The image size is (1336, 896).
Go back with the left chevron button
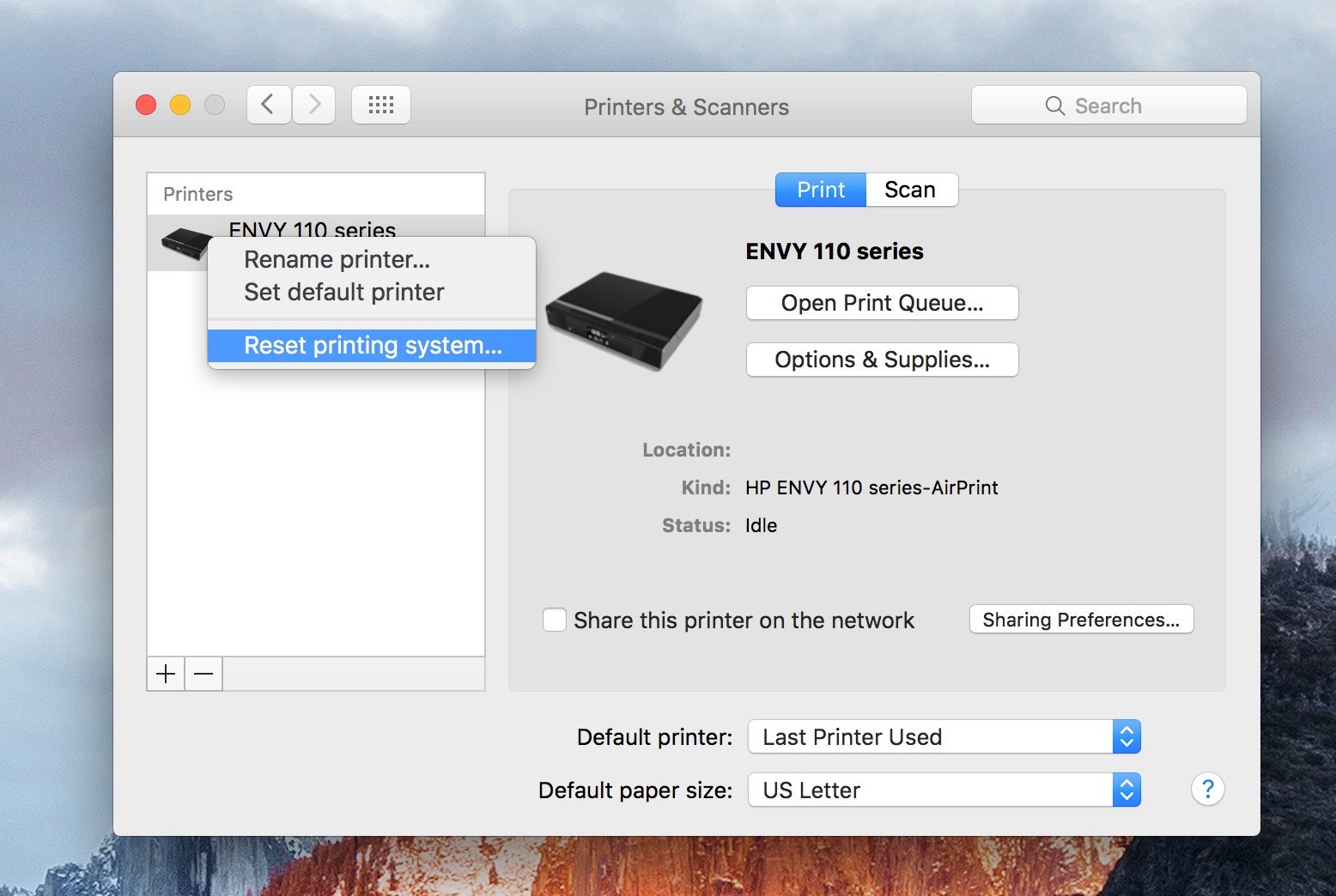(269, 105)
